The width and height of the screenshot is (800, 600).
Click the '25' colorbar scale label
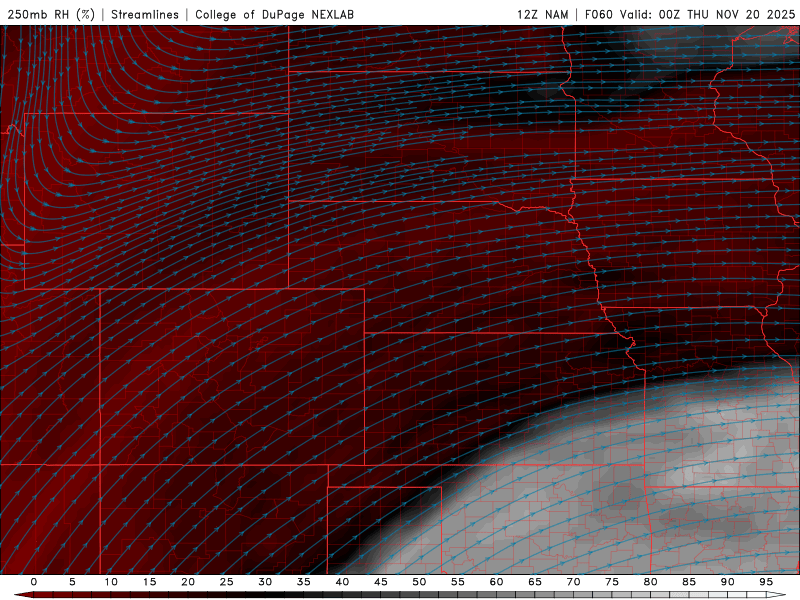pyautogui.click(x=226, y=582)
